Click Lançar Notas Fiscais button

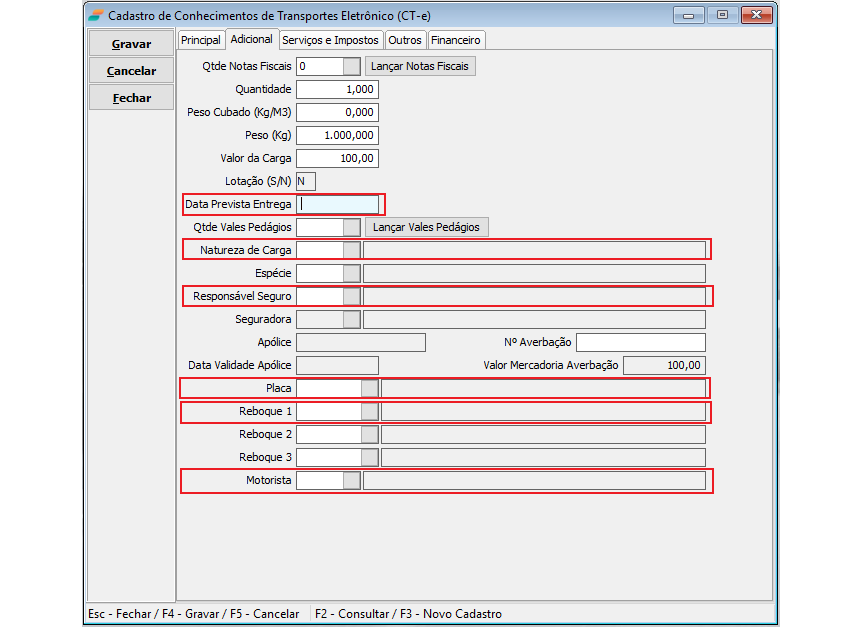419,66
